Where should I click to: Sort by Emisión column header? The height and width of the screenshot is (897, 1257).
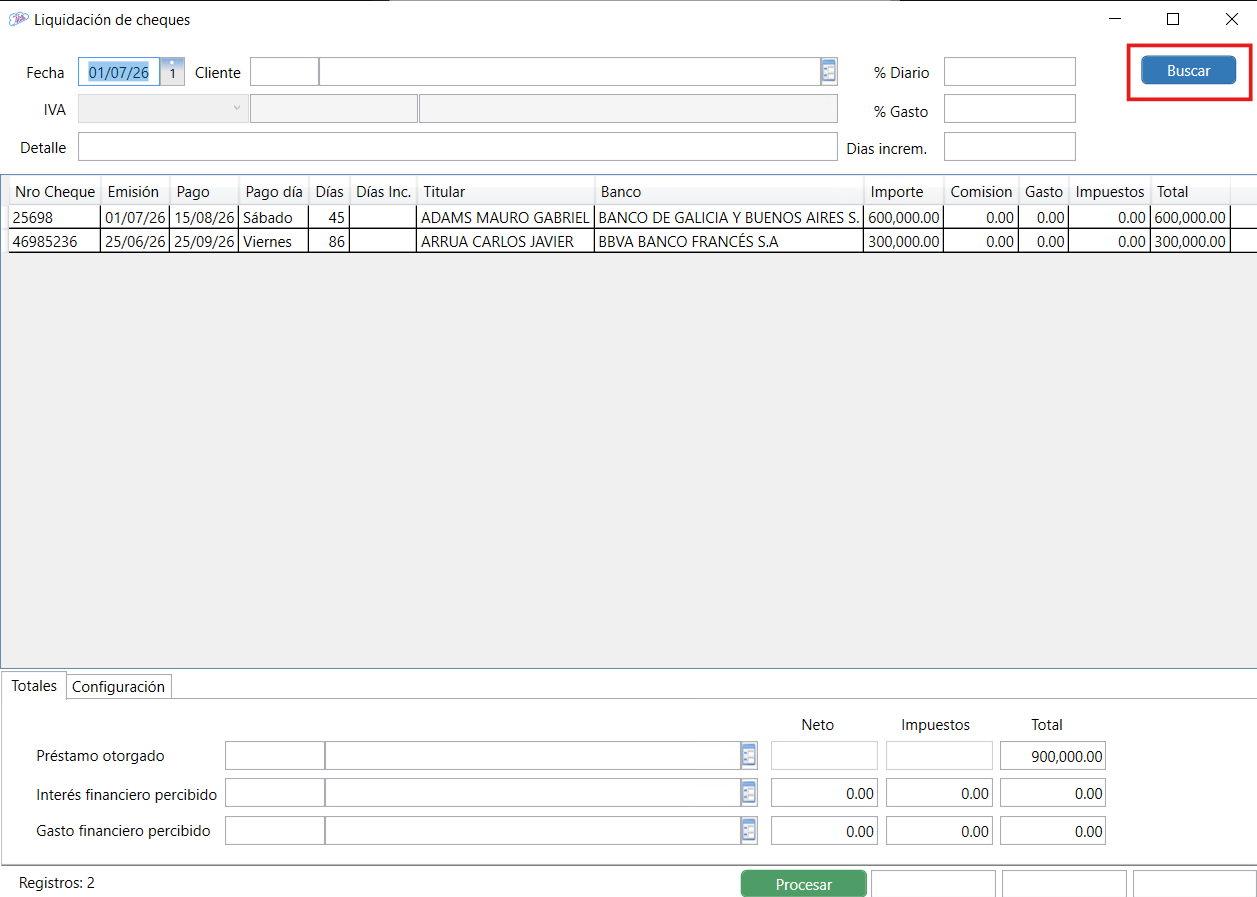[135, 192]
